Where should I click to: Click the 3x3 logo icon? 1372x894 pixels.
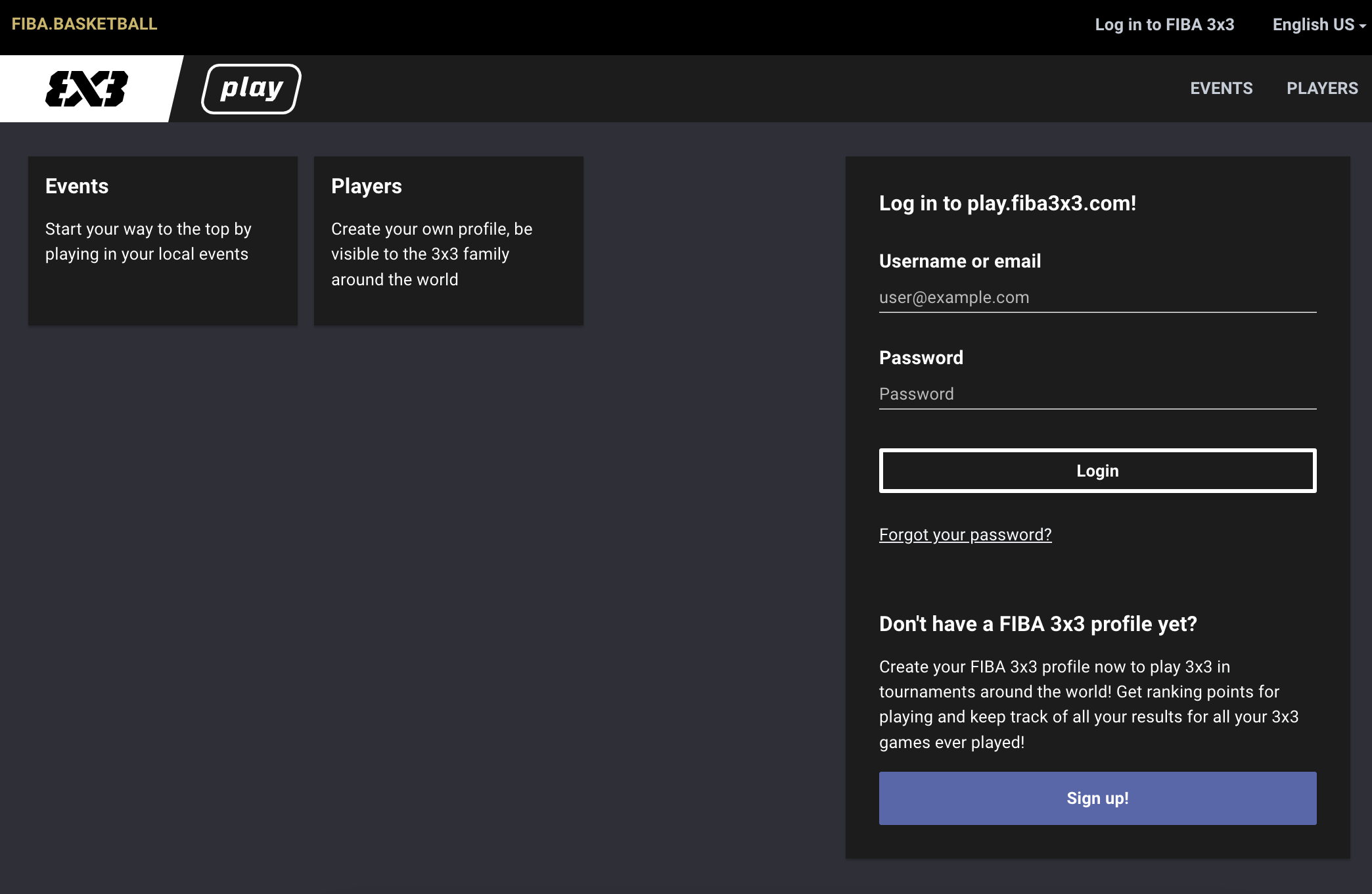87,89
